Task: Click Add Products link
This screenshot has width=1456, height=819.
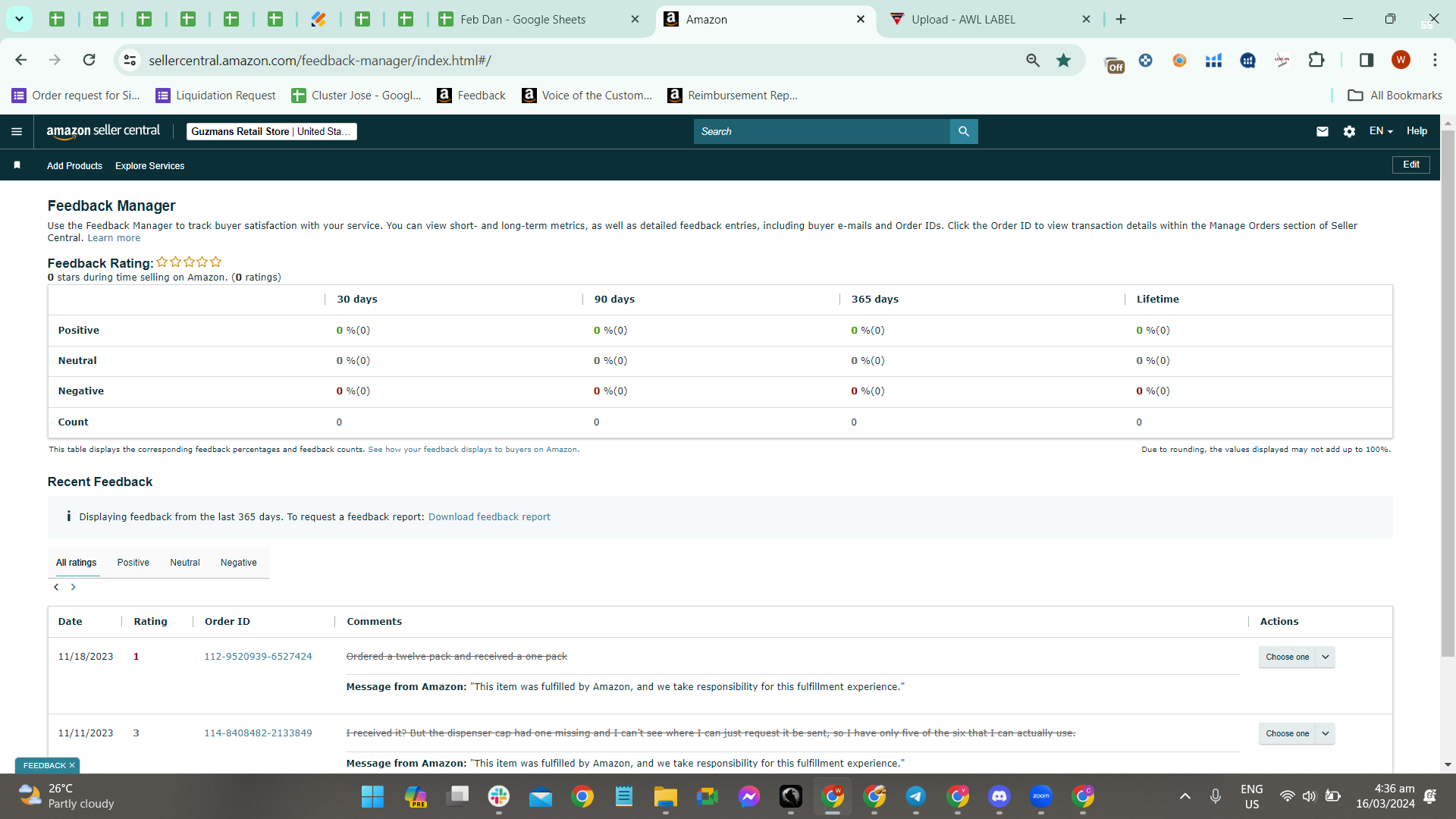Action: click(74, 166)
